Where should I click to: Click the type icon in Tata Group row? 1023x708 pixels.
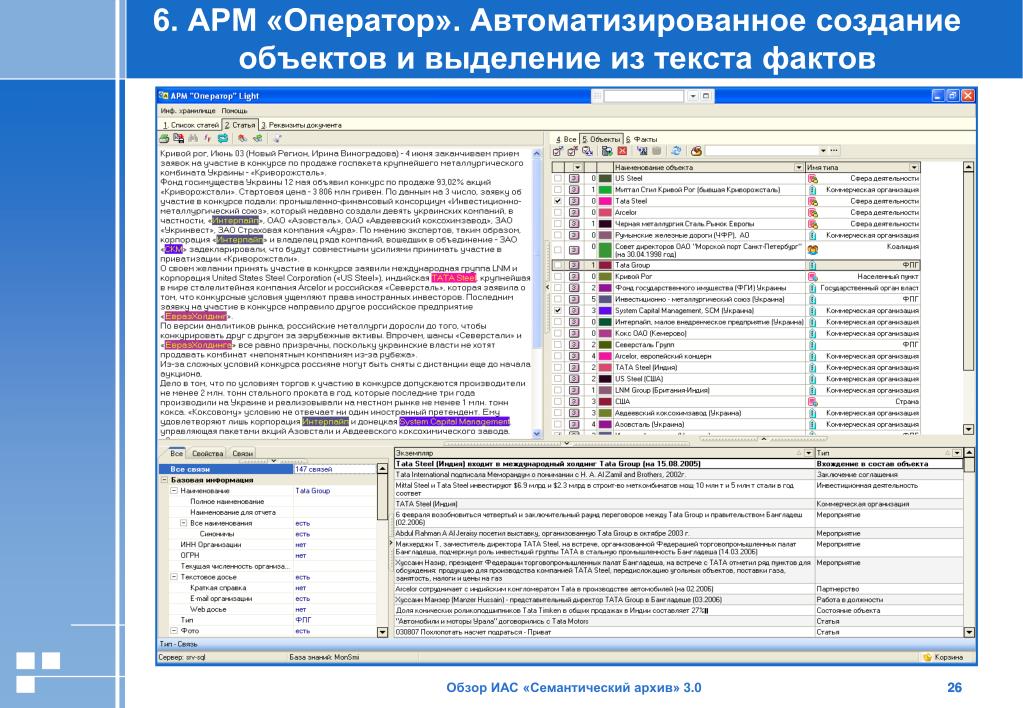[x=813, y=266]
